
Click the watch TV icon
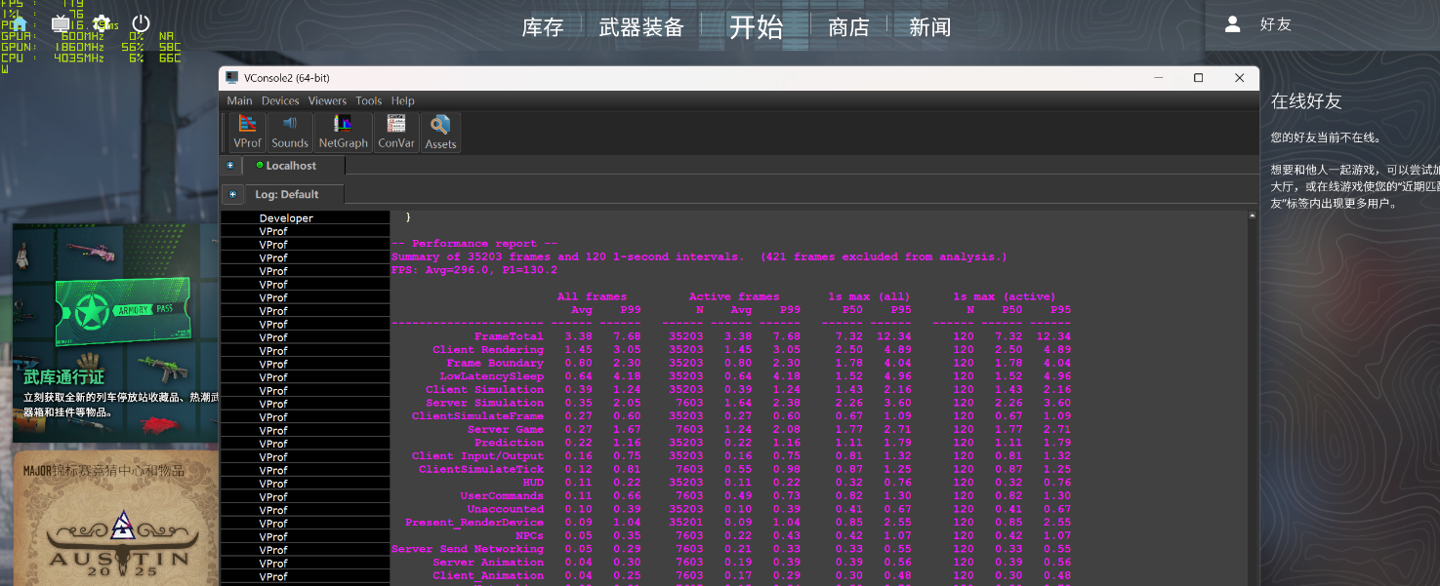point(60,23)
